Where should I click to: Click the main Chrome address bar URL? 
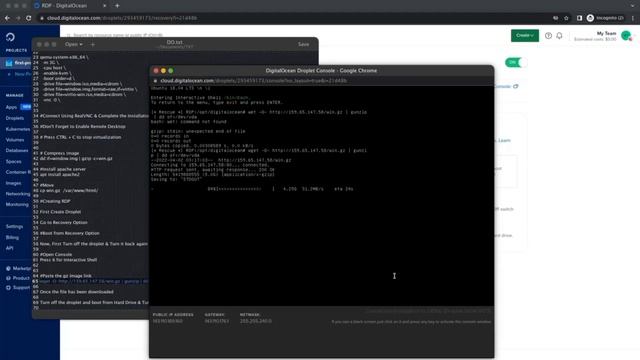pos(122,18)
